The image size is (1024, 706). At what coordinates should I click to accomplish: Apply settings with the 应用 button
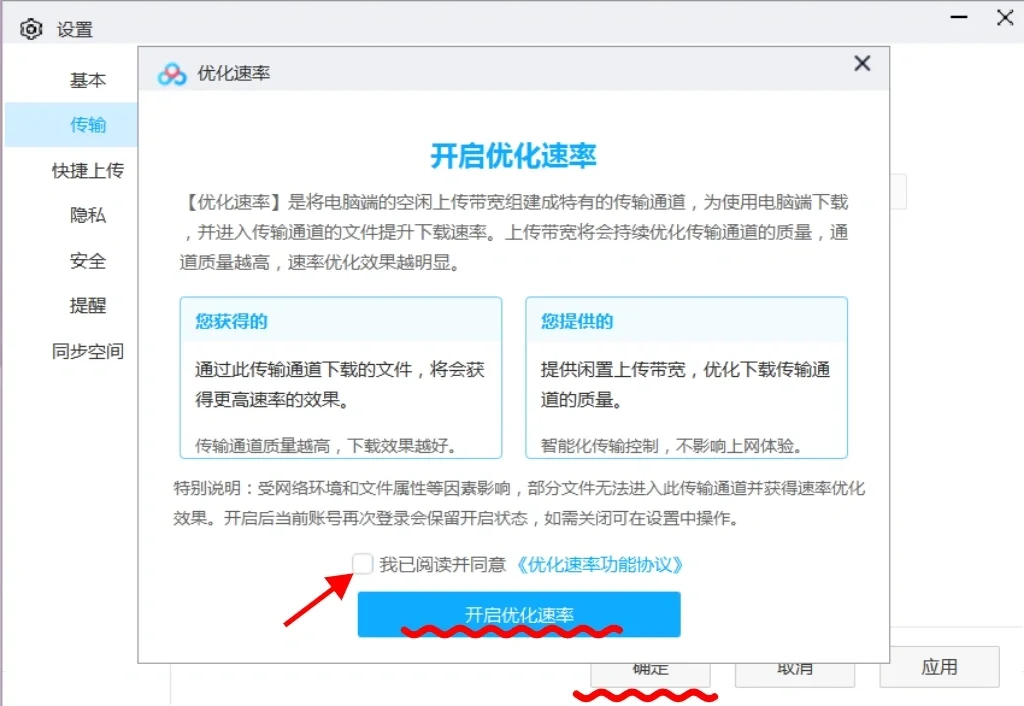(x=939, y=667)
